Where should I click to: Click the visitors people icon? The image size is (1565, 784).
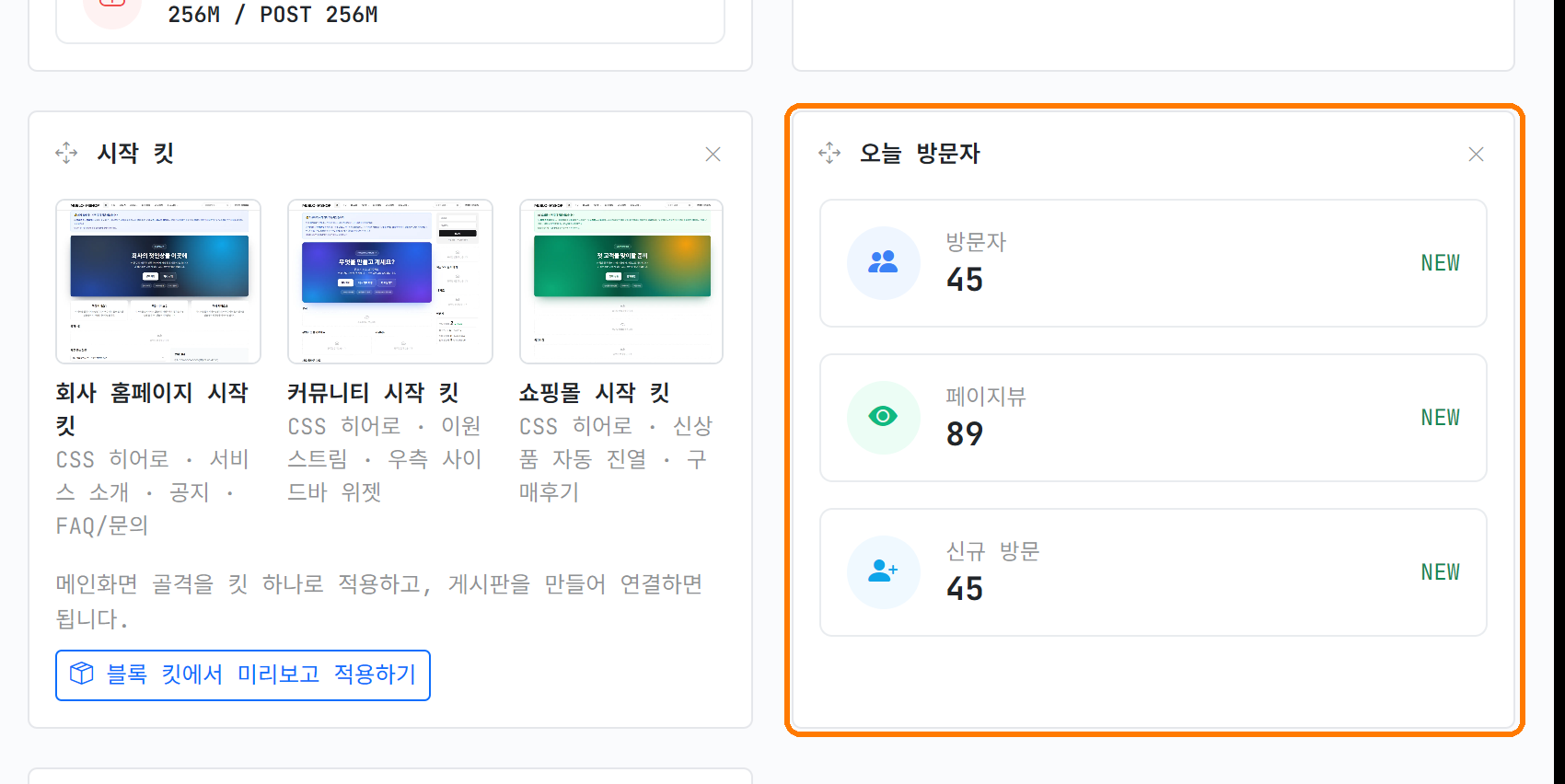coord(883,262)
